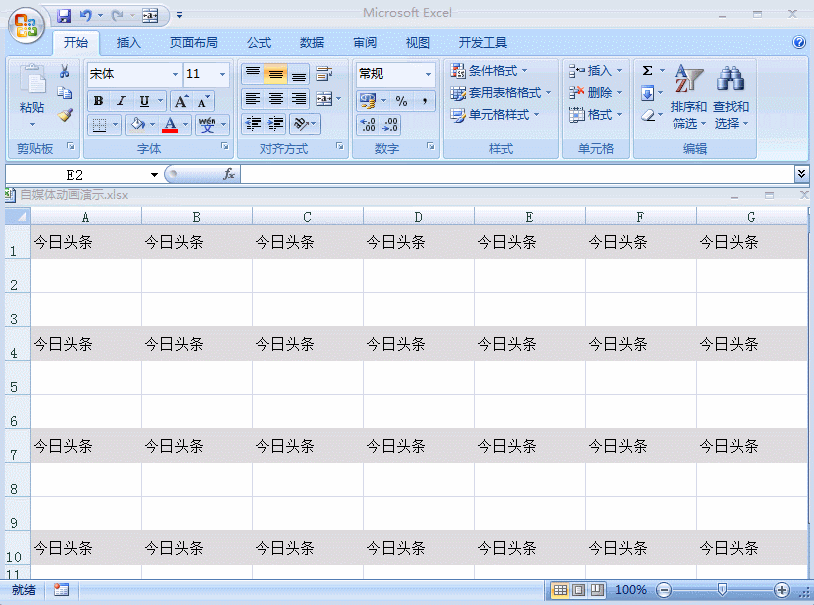
Task: Open the font name 宋体 dropdown
Action: tap(175, 74)
